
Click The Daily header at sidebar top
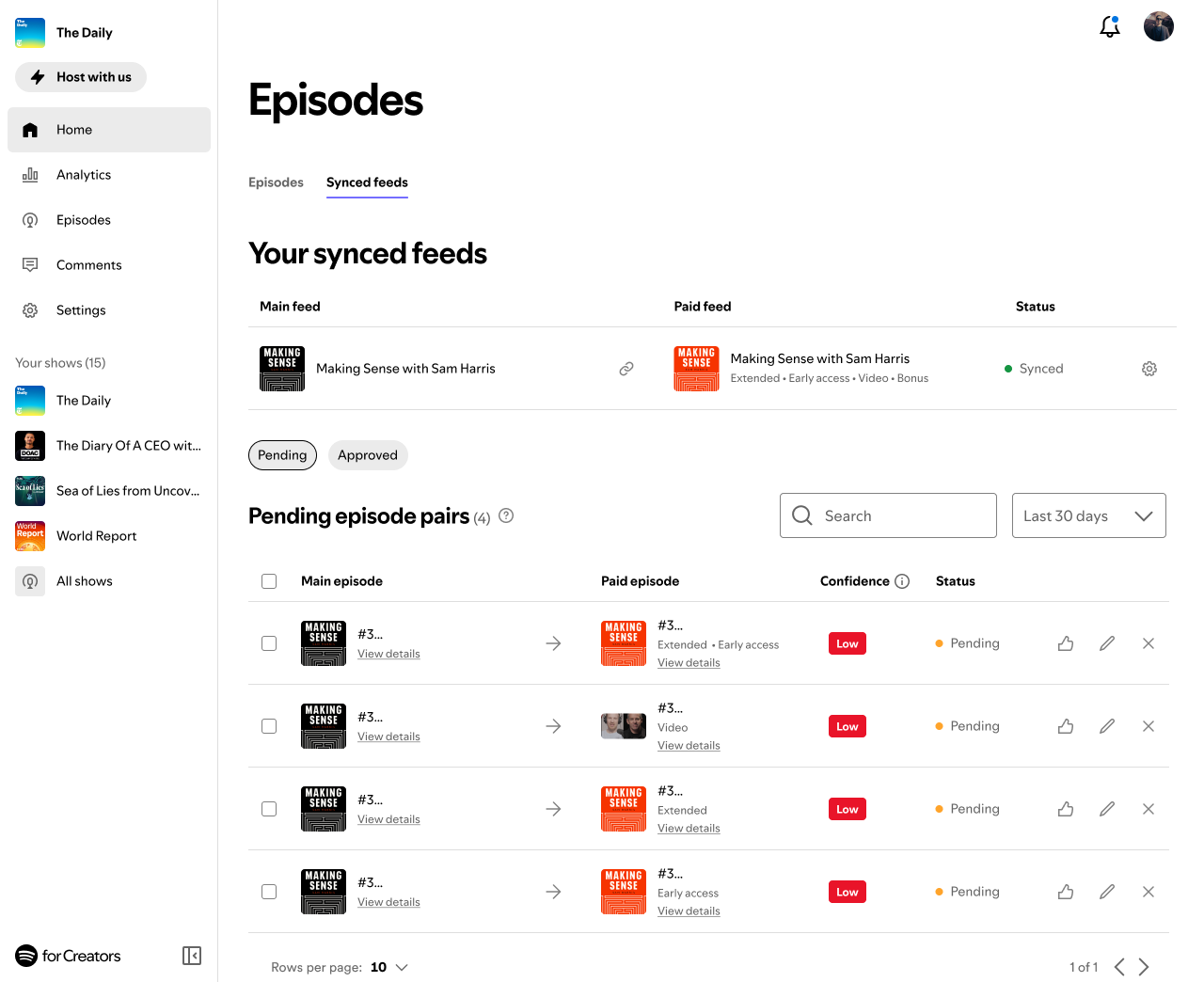[x=64, y=32]
